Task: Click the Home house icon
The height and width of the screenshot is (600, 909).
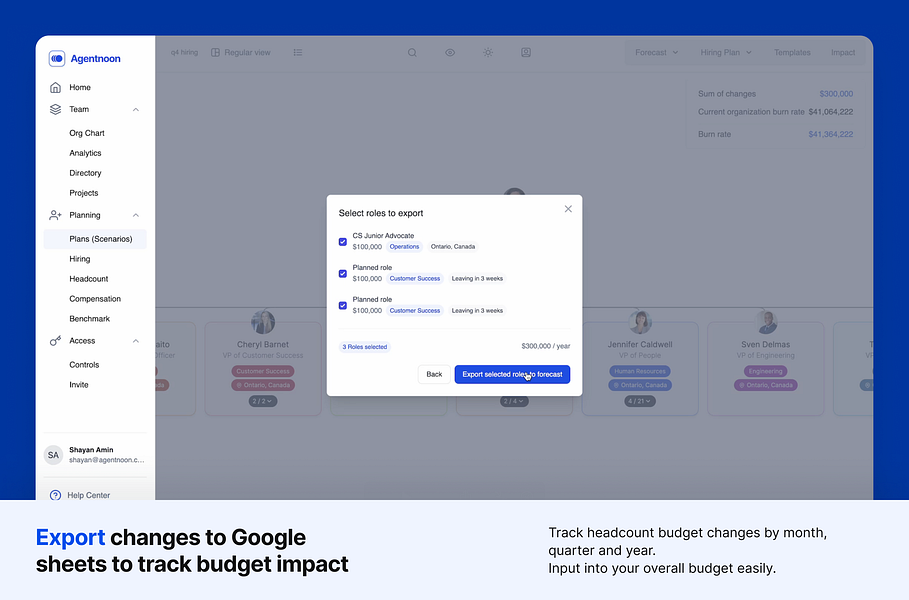Action: (x=55, y=88)
